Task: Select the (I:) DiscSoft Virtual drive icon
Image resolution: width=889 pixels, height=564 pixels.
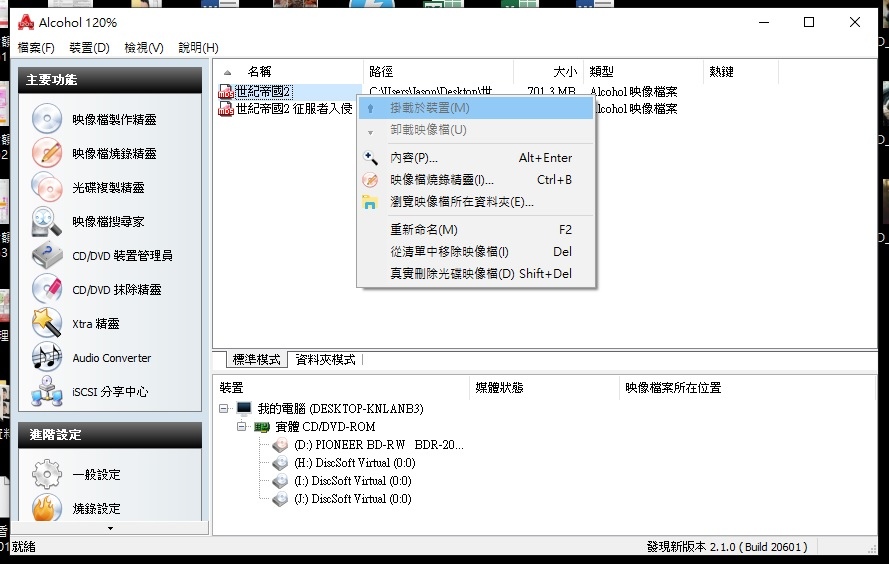Action: (x=280, y=481)
